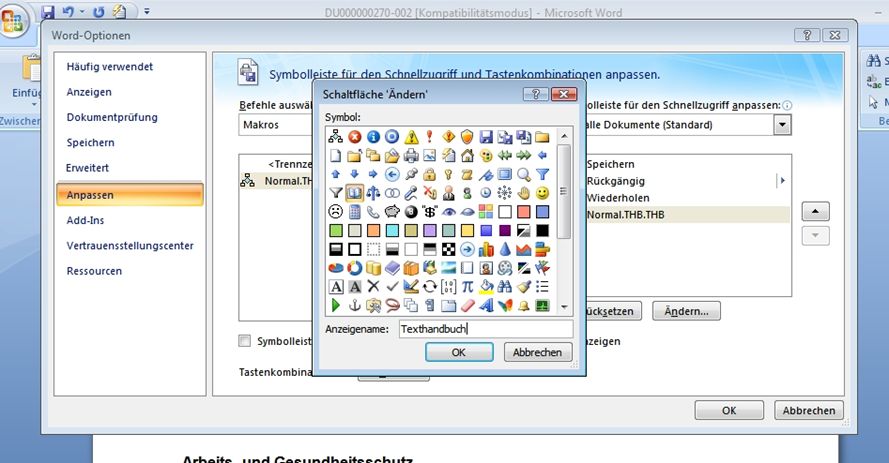Viewport: 889px width, 463px height.
Task: Select the magnifying glass symbol
Action: [524, 174]
